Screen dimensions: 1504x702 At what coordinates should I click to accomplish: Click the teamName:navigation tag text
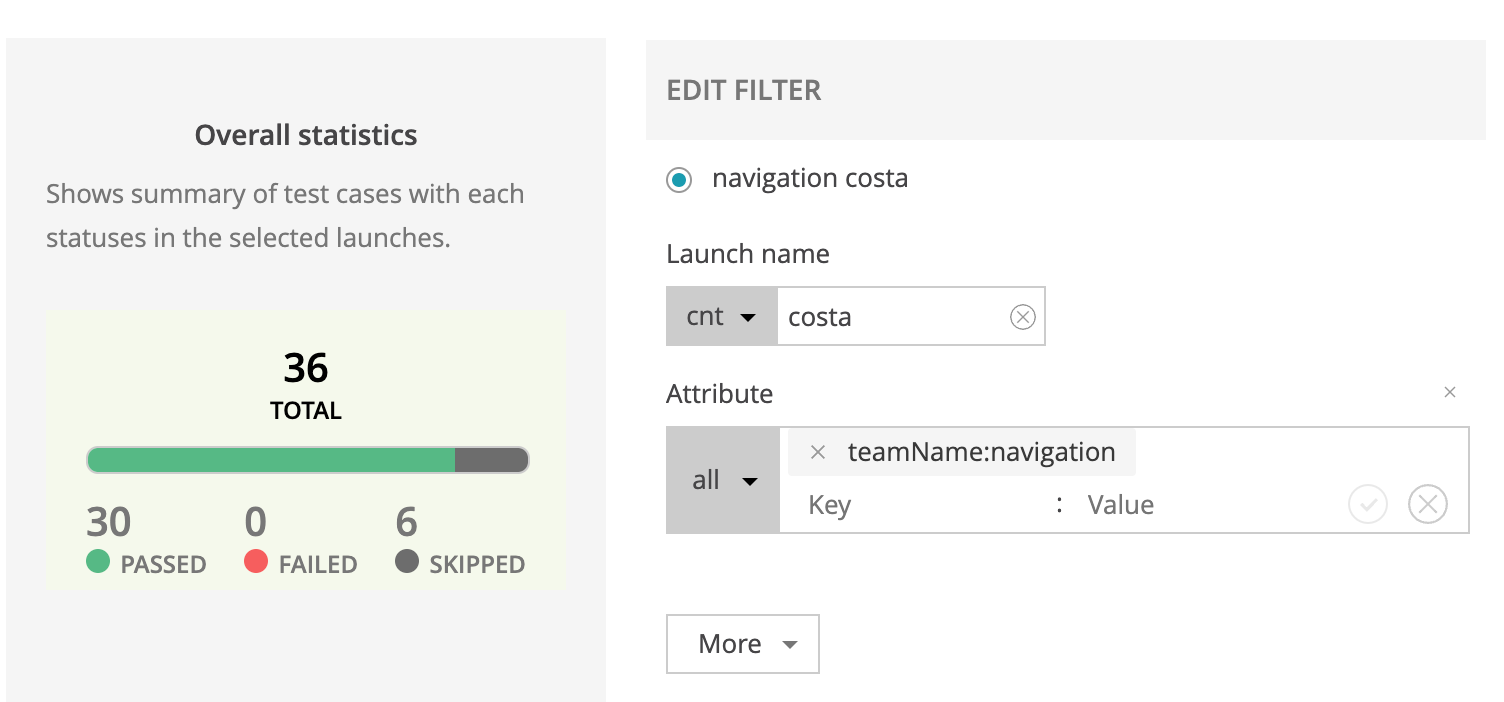point(982,452)
